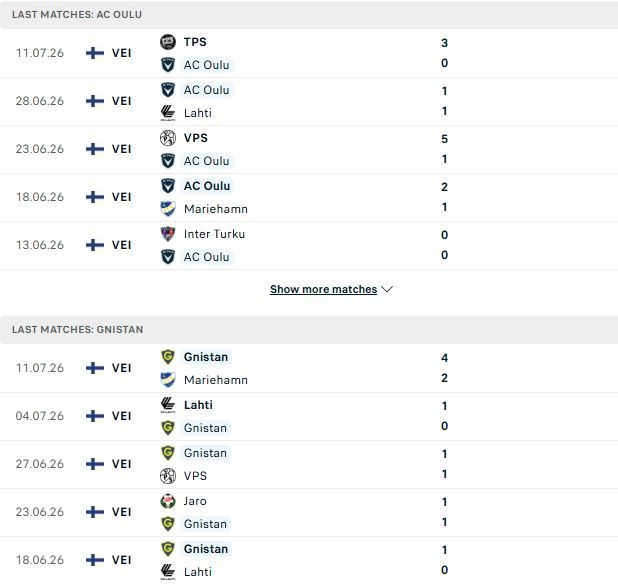Click the Jaro team crest icon

point(168,501)
